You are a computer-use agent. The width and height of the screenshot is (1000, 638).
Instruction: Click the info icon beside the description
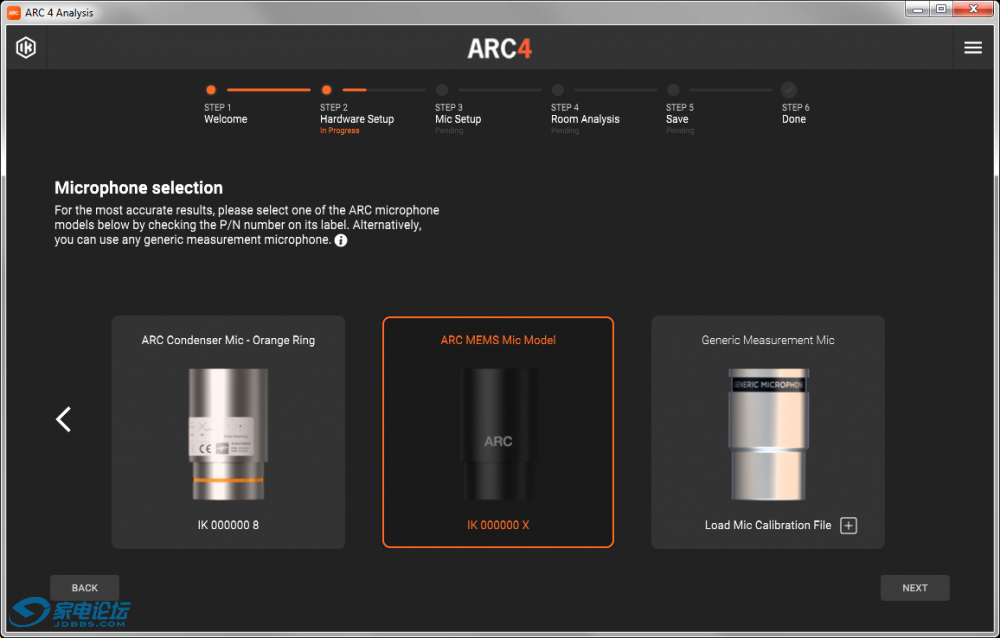click(341, 240)
